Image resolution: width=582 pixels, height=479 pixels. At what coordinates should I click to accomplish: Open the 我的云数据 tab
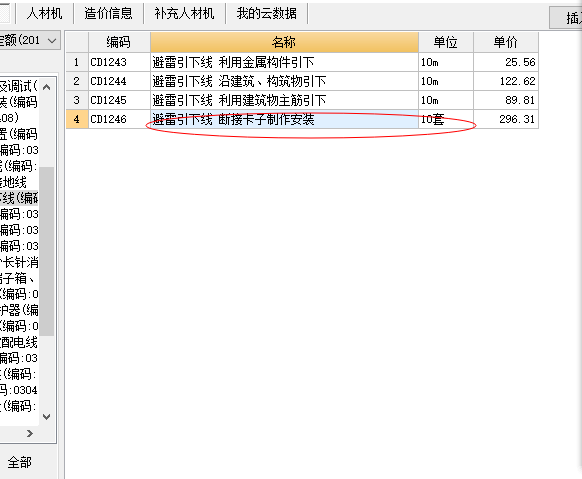tap(267, 13)
